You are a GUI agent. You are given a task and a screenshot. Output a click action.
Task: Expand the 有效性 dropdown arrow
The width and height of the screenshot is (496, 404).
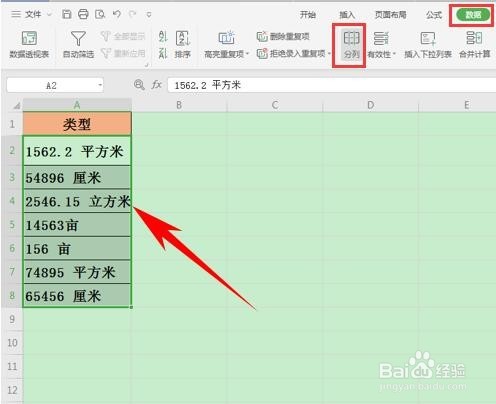pos(394,54)
